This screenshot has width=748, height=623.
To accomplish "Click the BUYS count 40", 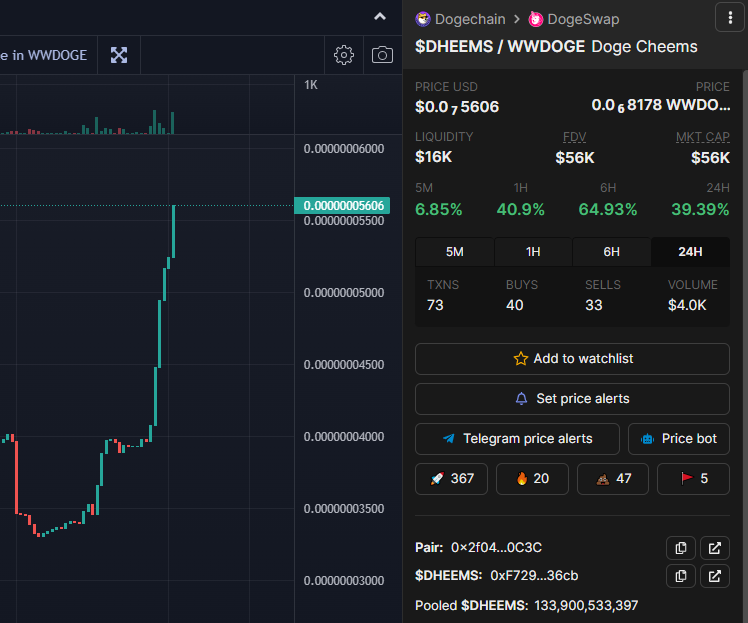I will click(x=515, y=305).
